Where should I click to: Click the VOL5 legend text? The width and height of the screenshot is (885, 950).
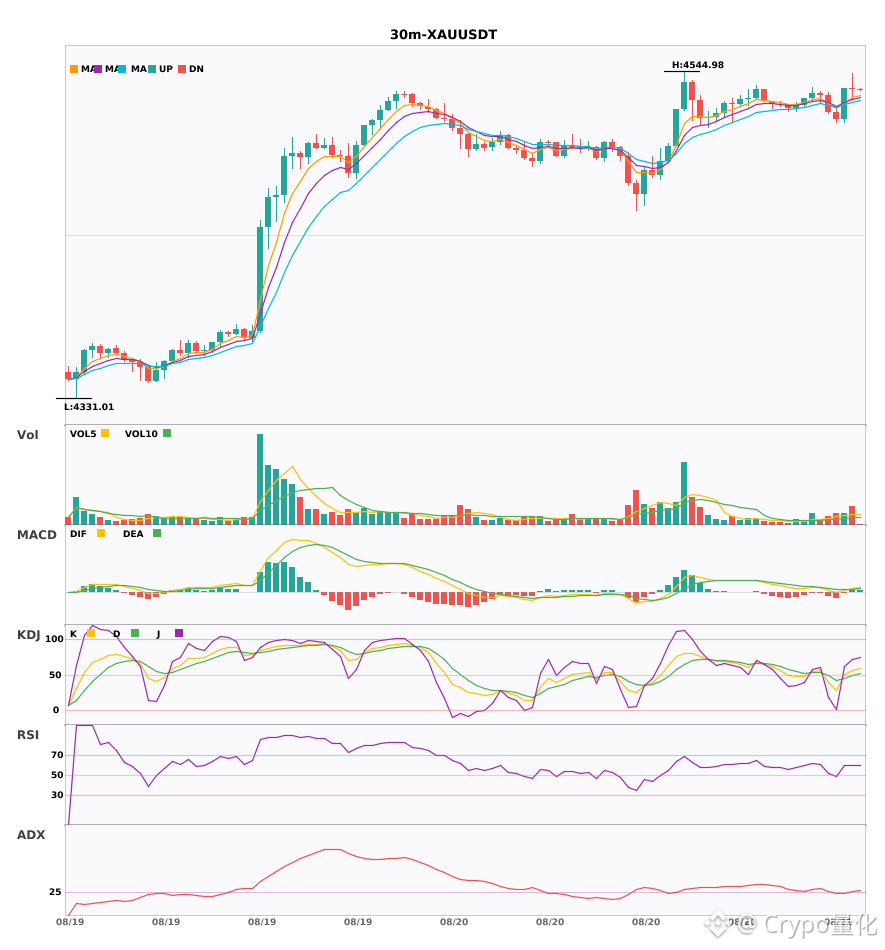point(83,434)
